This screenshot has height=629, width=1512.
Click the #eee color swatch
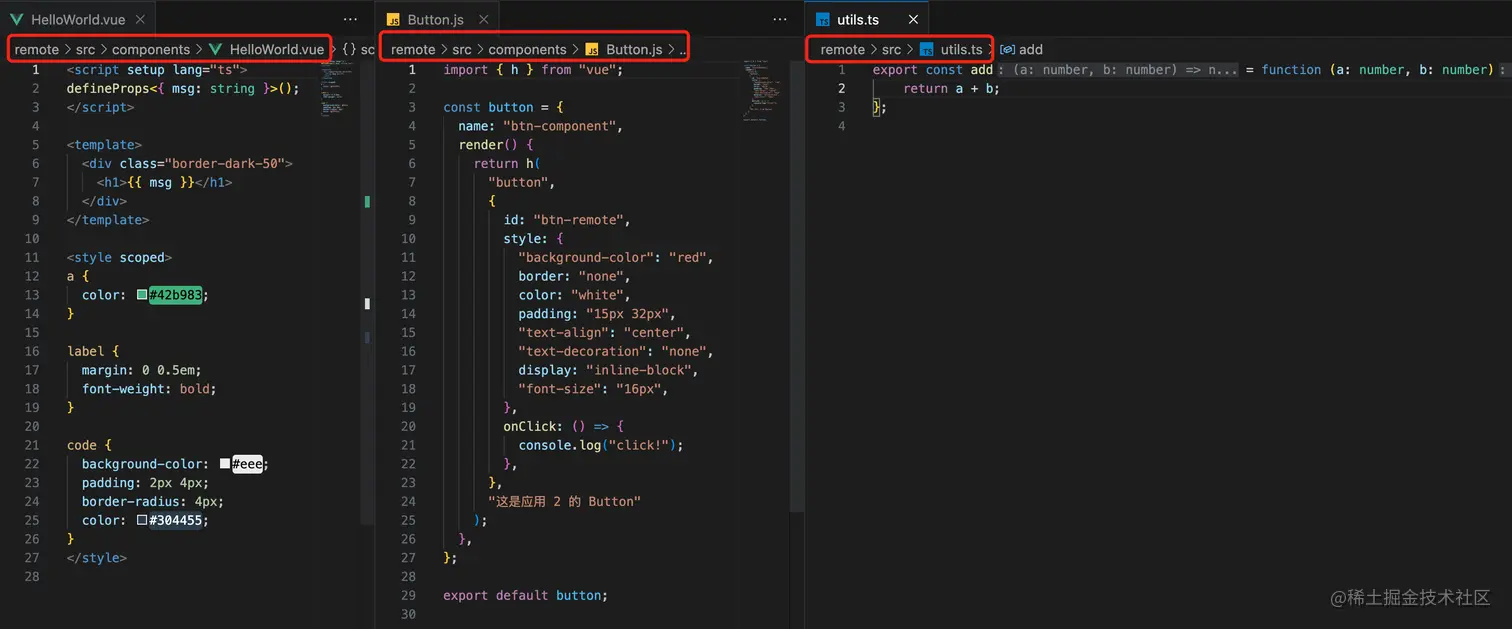(225, 464)
